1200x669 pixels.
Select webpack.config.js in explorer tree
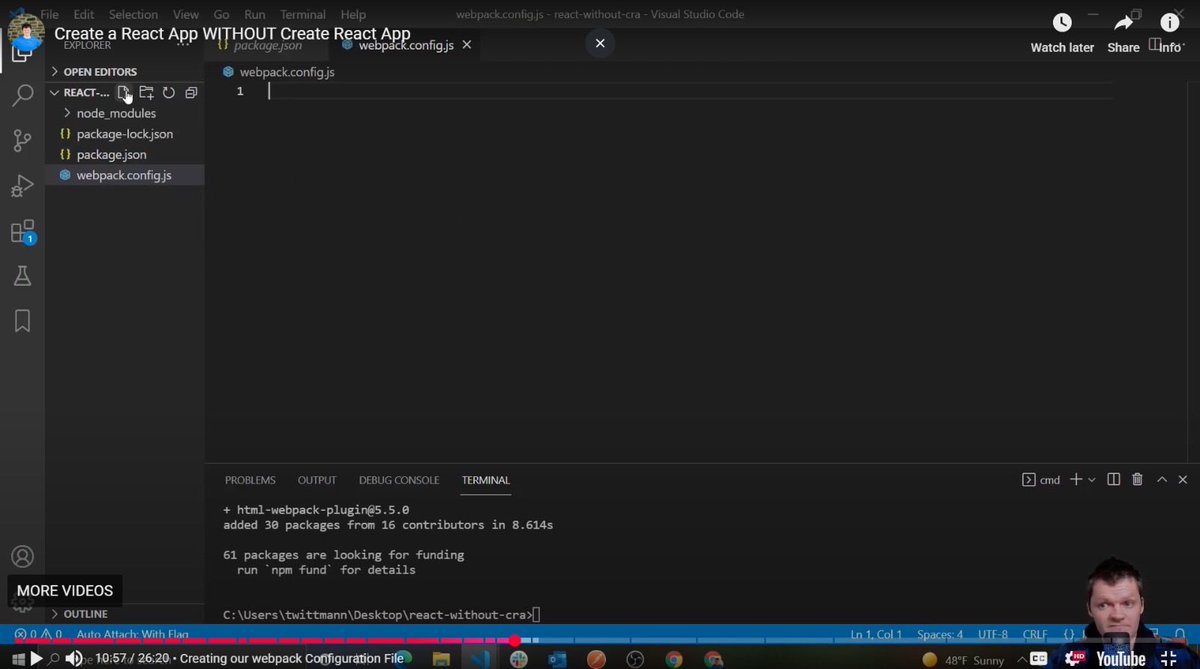tap(124, 175)
